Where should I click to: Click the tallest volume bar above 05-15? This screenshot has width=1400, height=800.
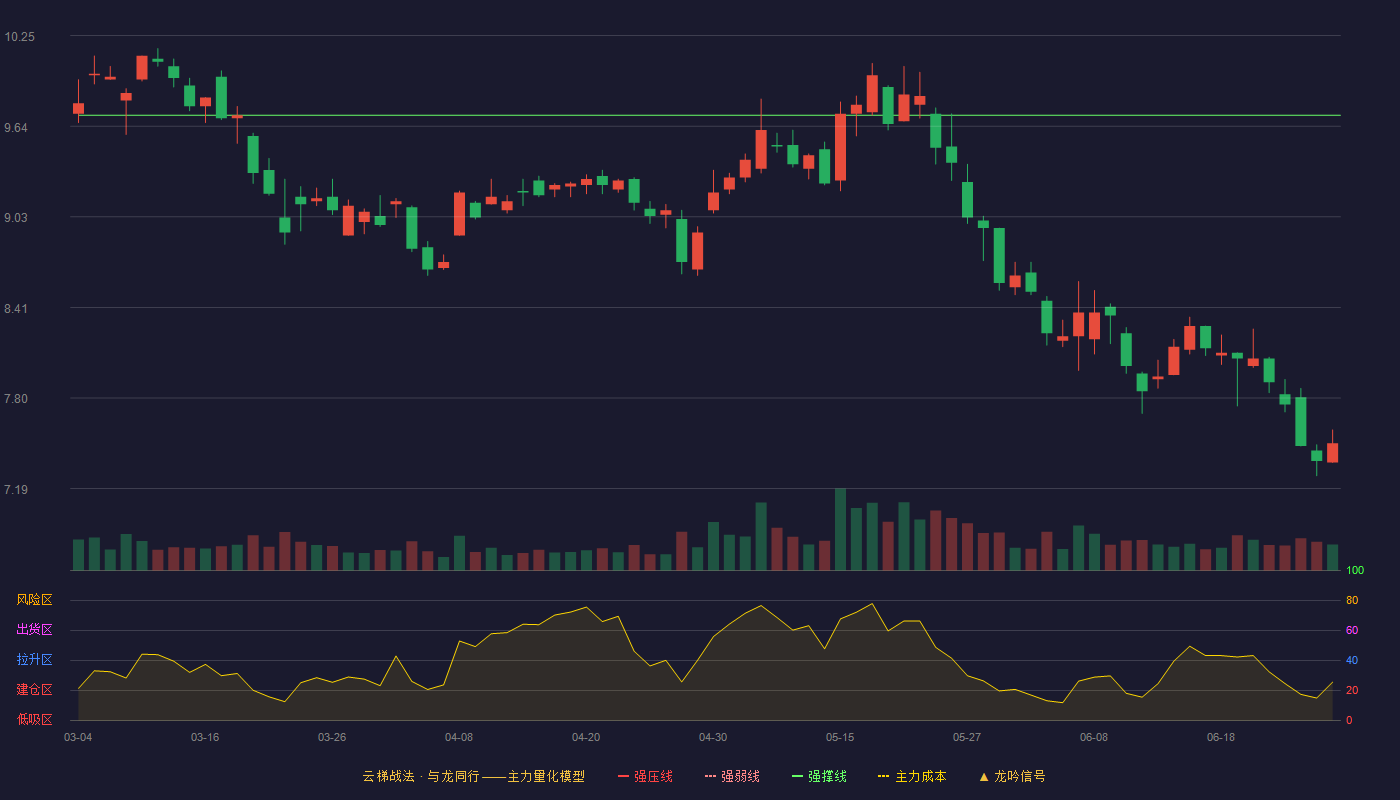tap(840, 530)
